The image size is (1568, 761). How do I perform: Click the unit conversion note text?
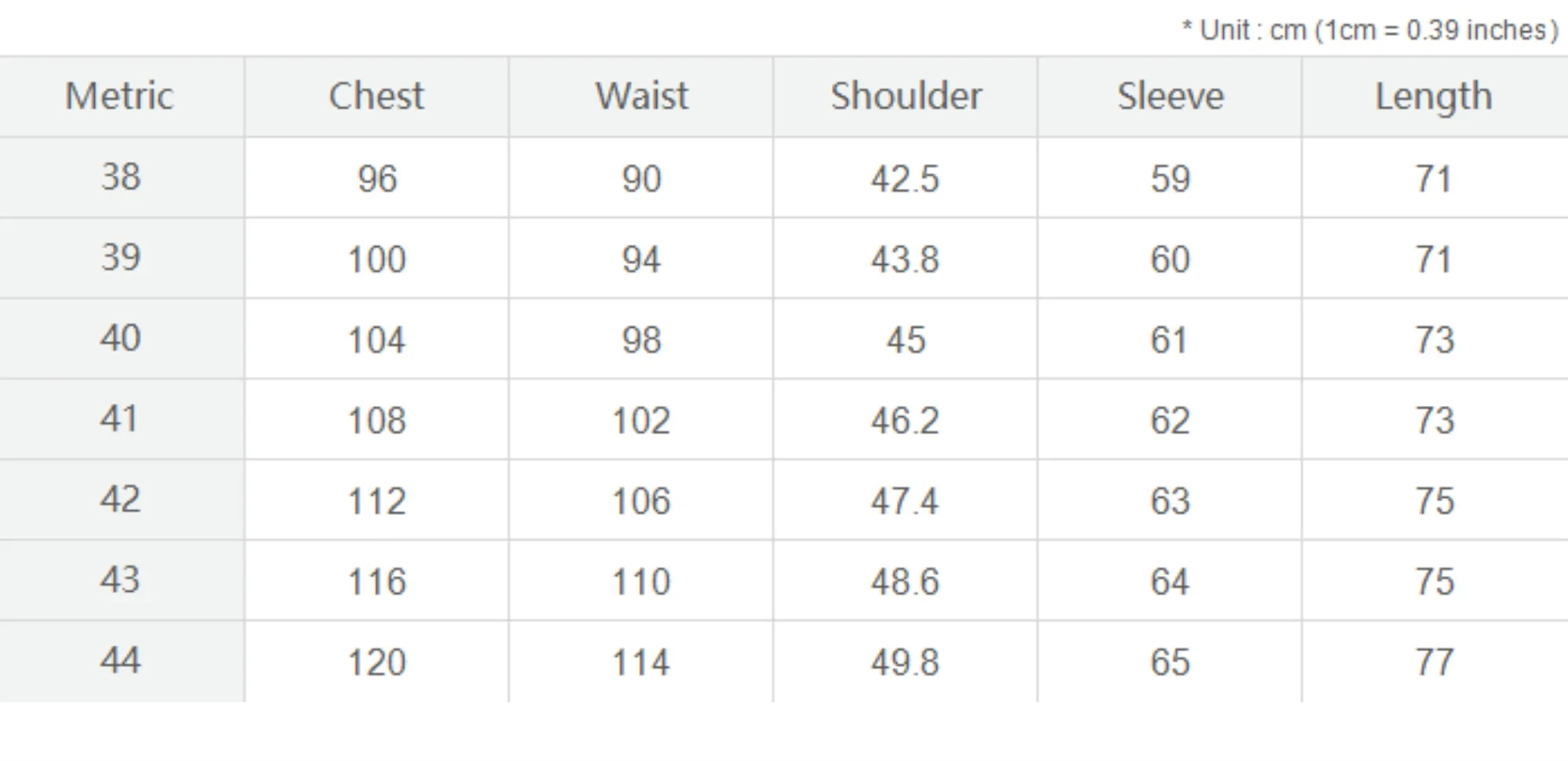click(1369, 31)
